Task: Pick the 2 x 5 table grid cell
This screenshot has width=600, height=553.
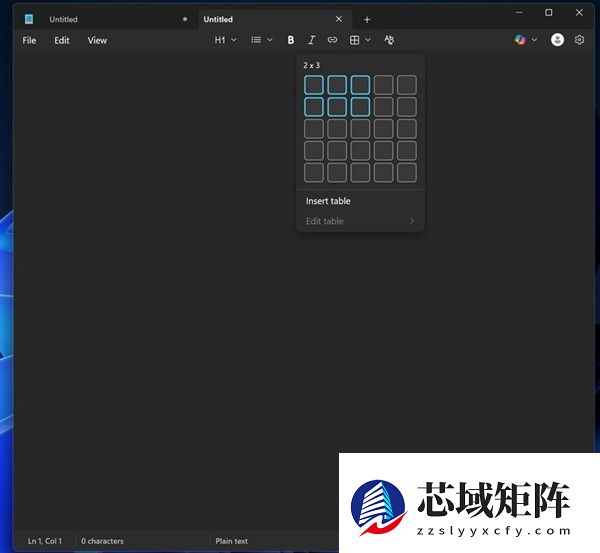Action: (x=407, y=106)
